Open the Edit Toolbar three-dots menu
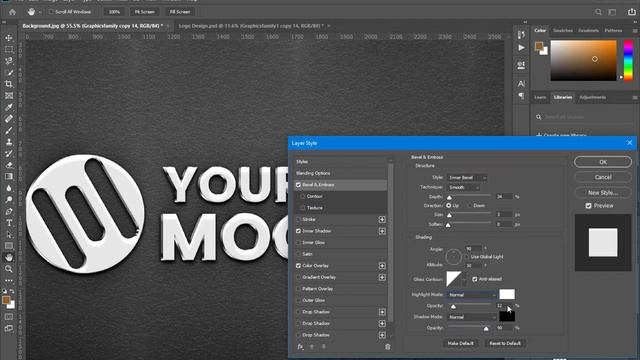 (x=9, y=280)
